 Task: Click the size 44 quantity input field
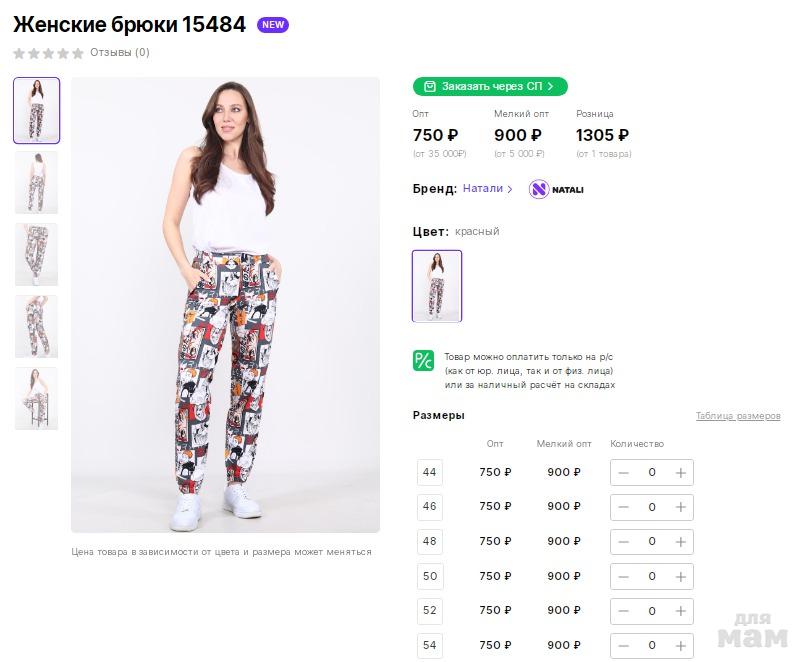click(652, 473)
